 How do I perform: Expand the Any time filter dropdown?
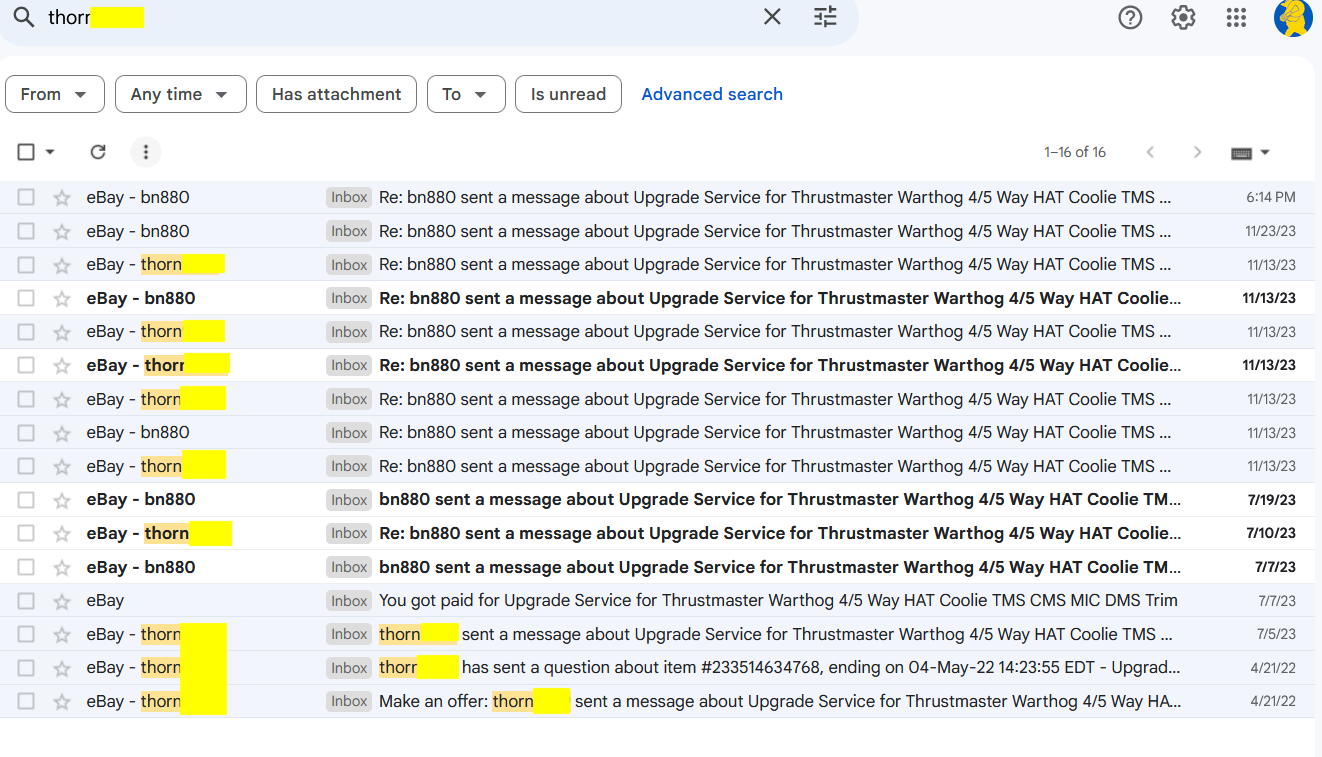point(181,94)
